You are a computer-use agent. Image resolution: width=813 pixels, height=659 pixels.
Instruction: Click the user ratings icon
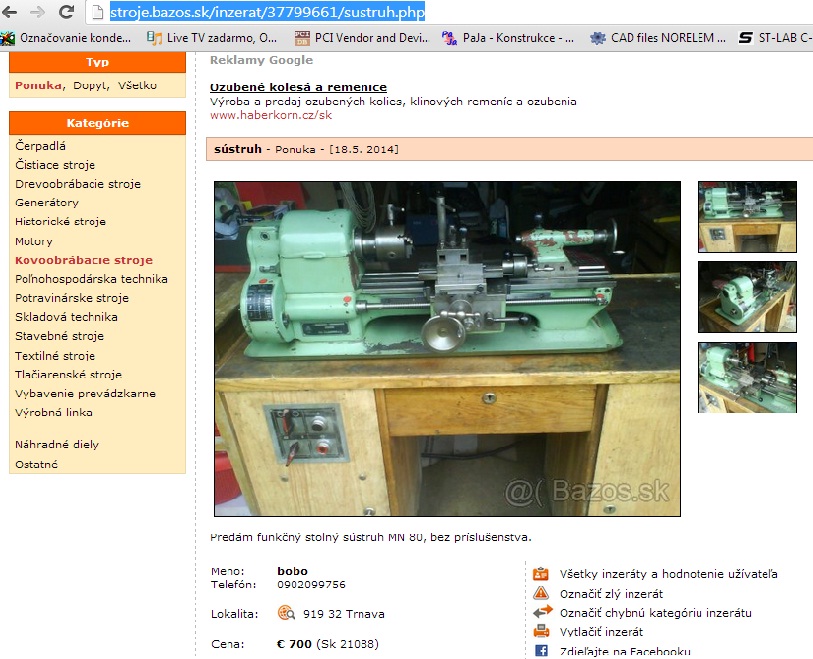click(541, 574)
